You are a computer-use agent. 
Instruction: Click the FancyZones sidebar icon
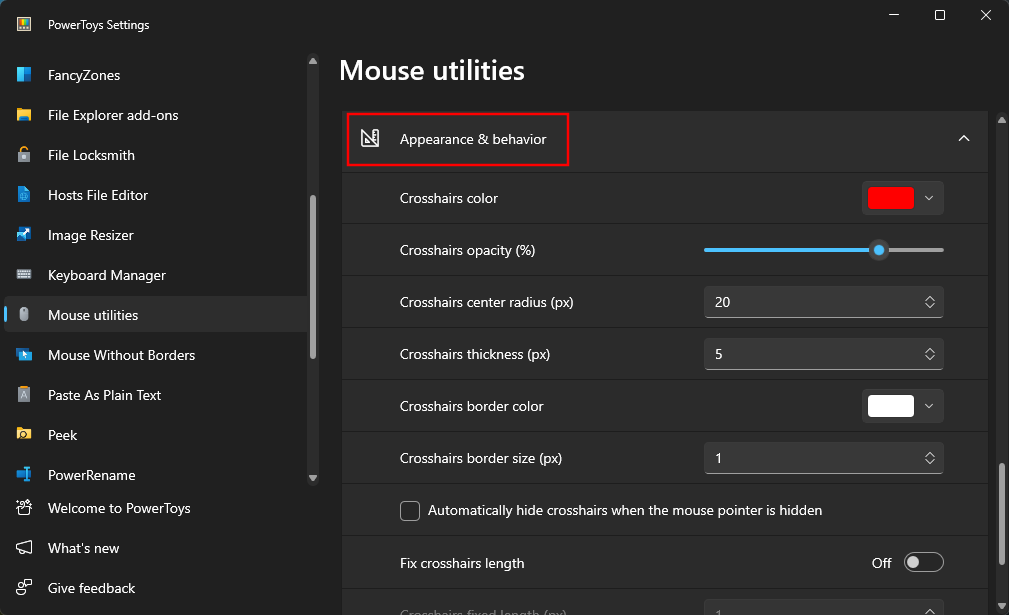tap(24, 75)
